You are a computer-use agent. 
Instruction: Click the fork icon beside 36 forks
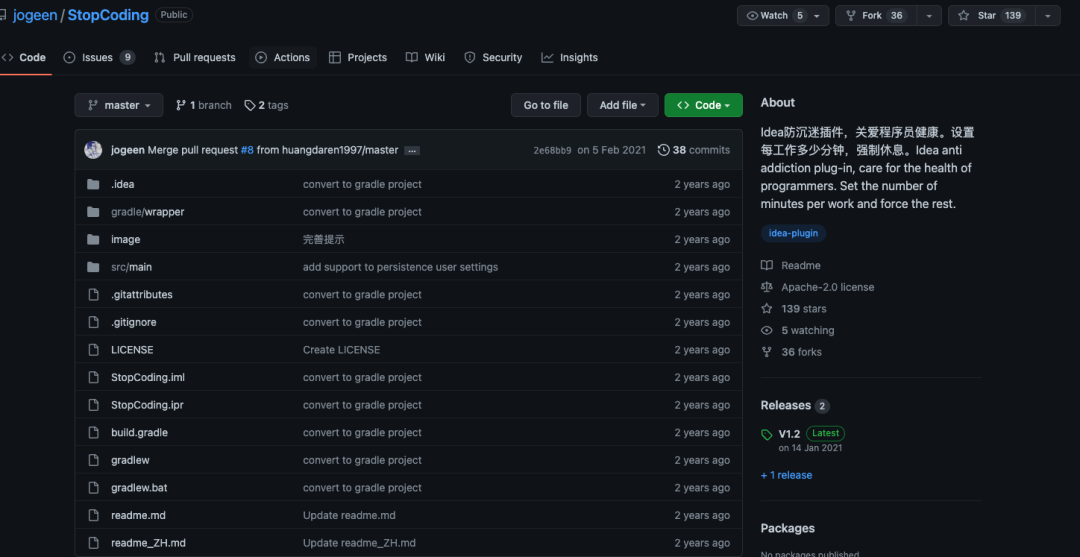(767, 353)
